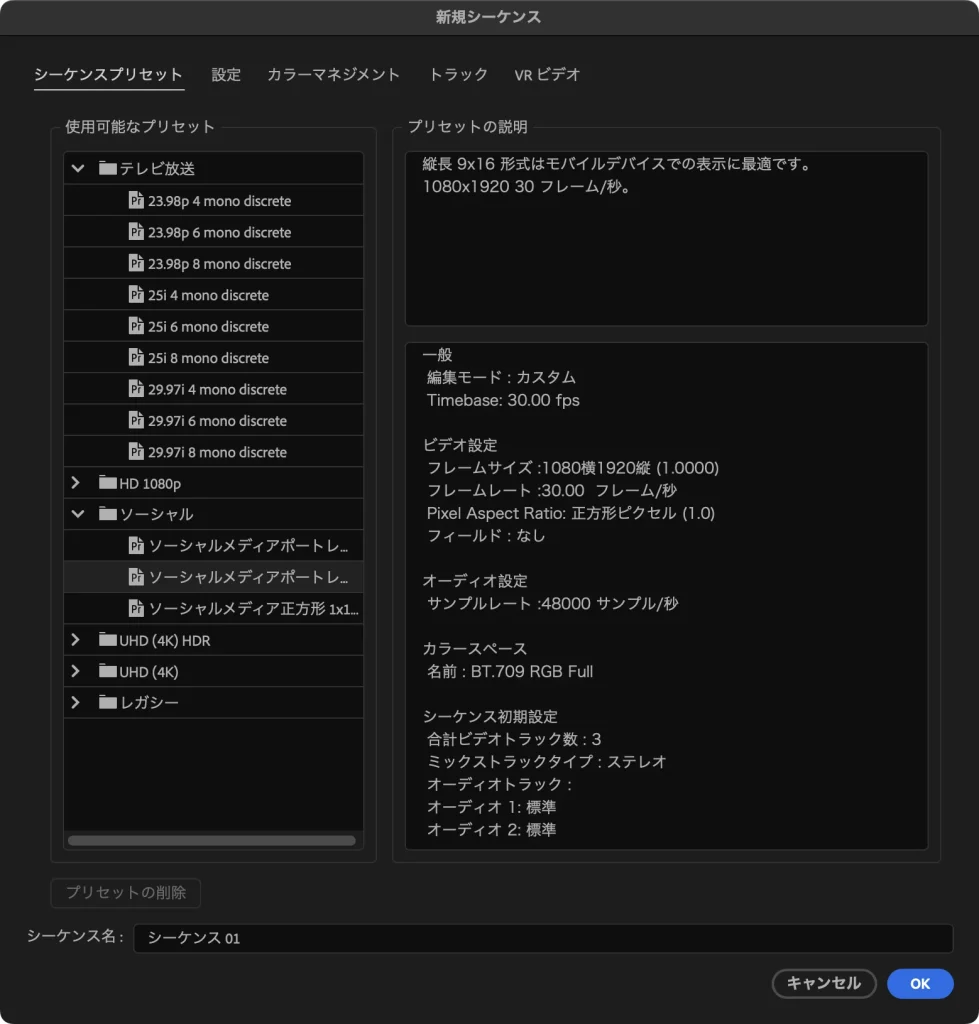Click the text 'オーディオ 2: 標準'
The image size is (979, 1024).
tap(491, 830)
